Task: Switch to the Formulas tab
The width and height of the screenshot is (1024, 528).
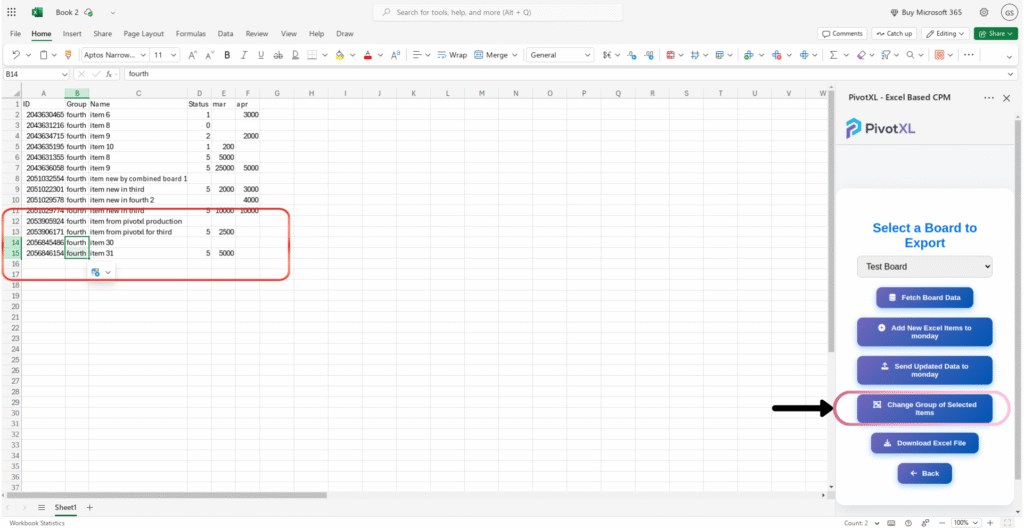Action: click(x=191, y=33)
